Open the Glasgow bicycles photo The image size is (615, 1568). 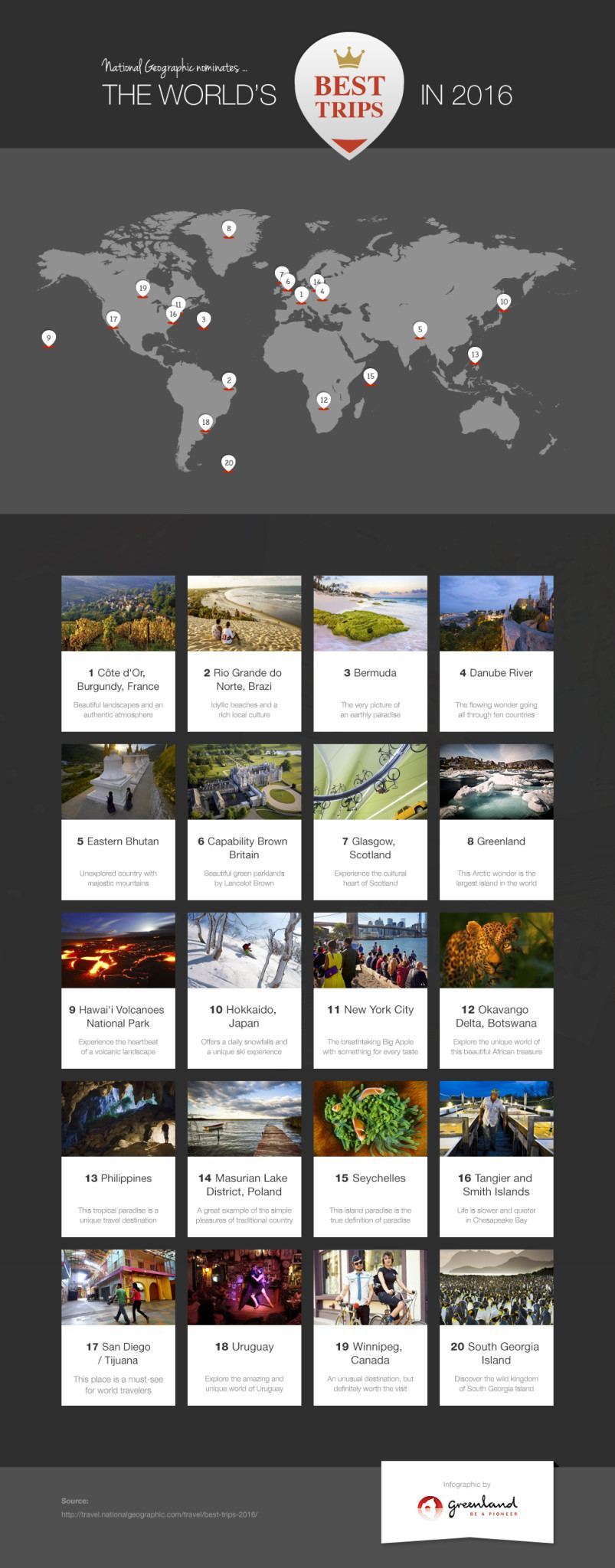[x=370, y=782]
